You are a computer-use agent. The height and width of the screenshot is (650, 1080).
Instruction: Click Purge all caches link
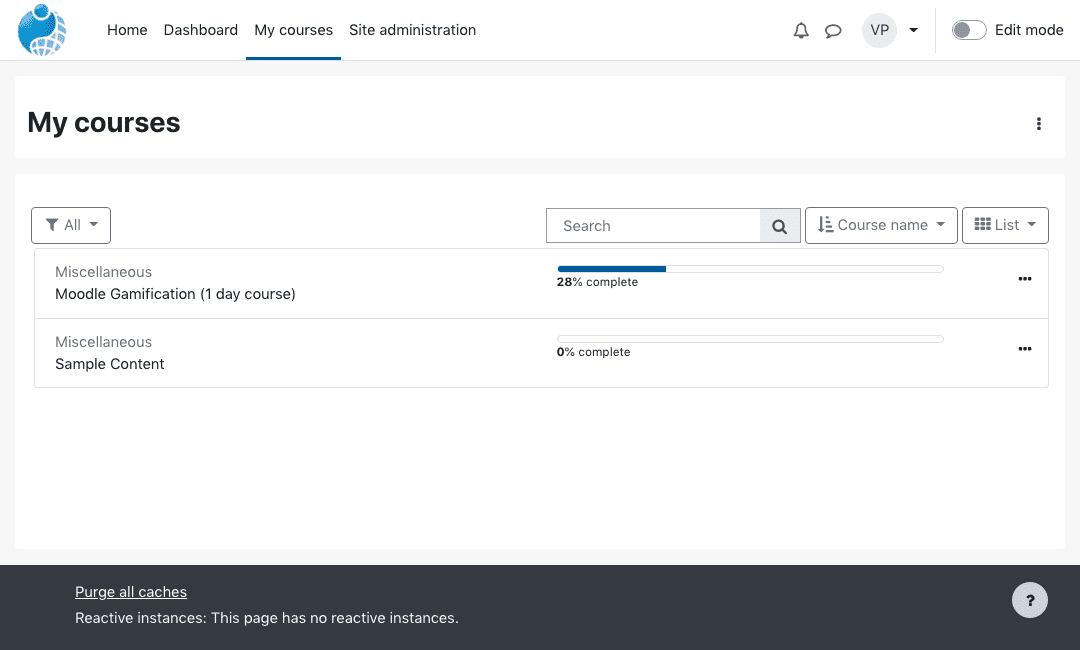click(x=131, y=592)
